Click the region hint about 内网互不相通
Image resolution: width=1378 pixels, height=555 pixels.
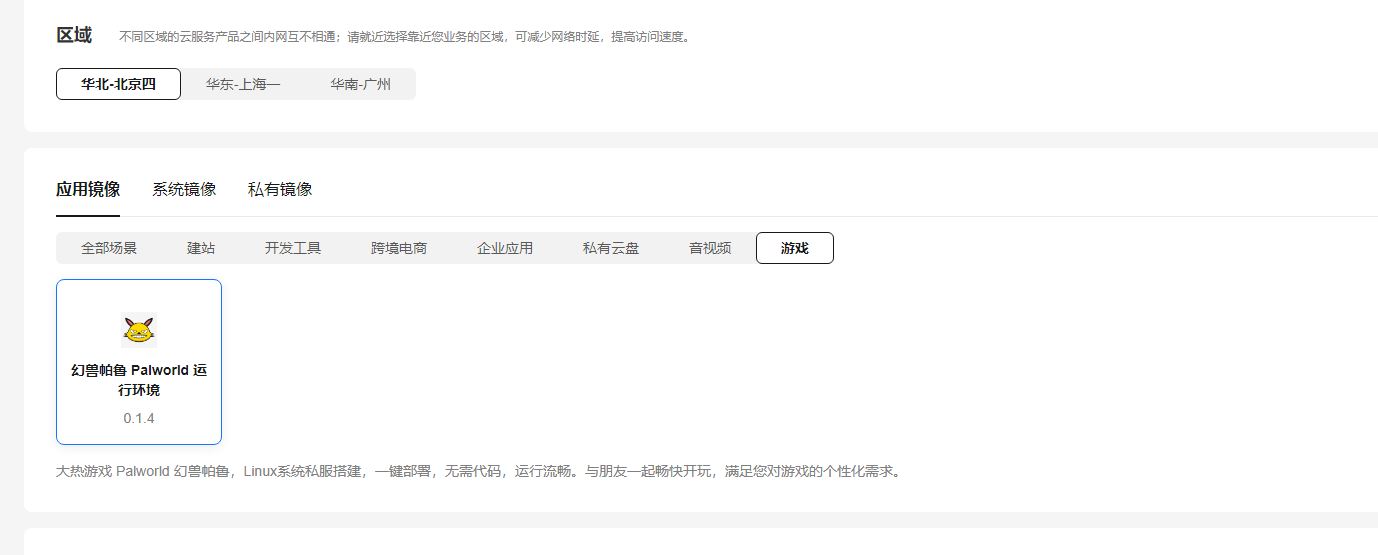point(405,37)
